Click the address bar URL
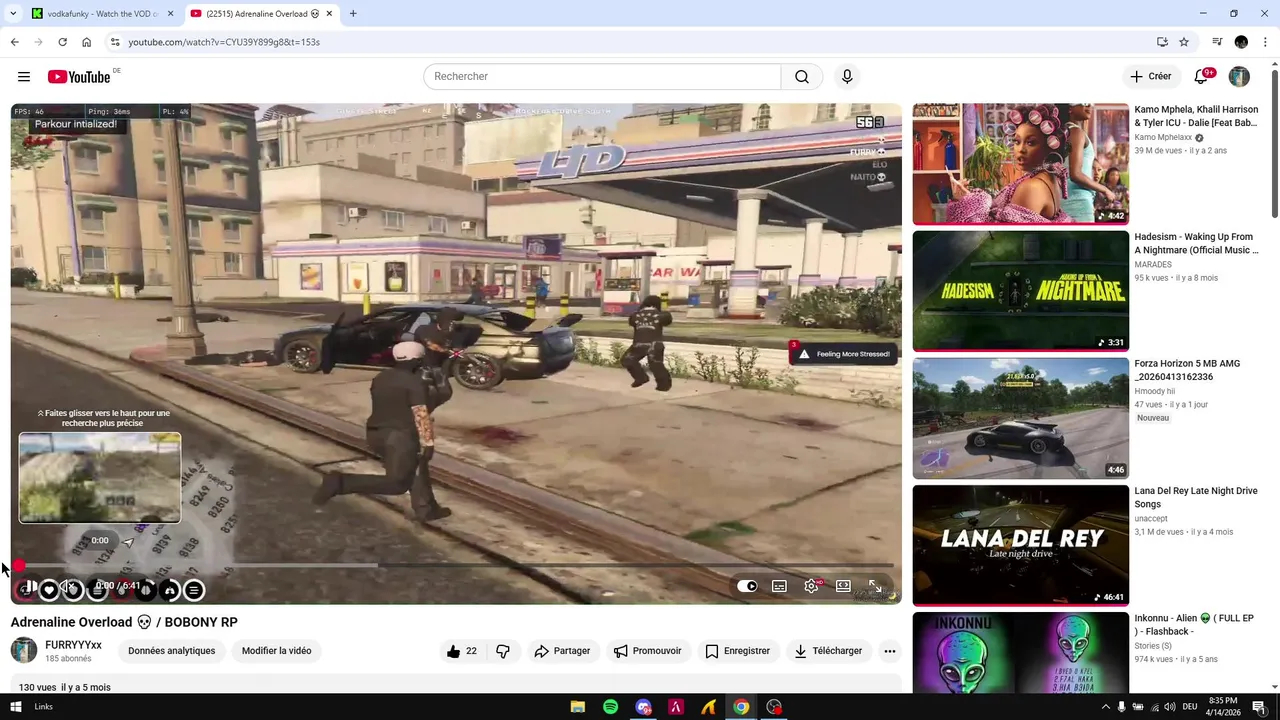 coord(224,42)
